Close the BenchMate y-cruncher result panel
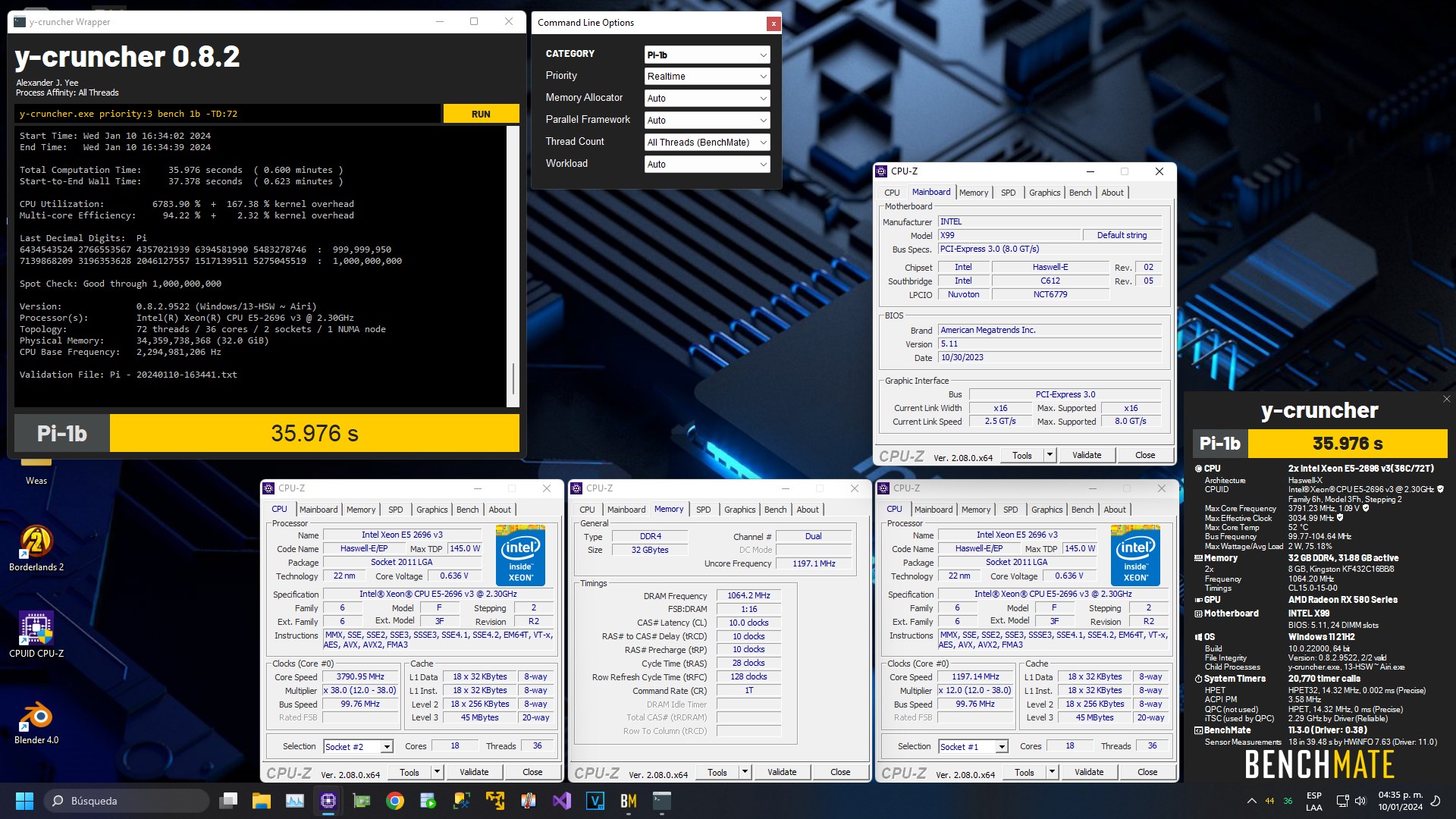Screen dimensions: 1456x819 tap(1446, 399)
